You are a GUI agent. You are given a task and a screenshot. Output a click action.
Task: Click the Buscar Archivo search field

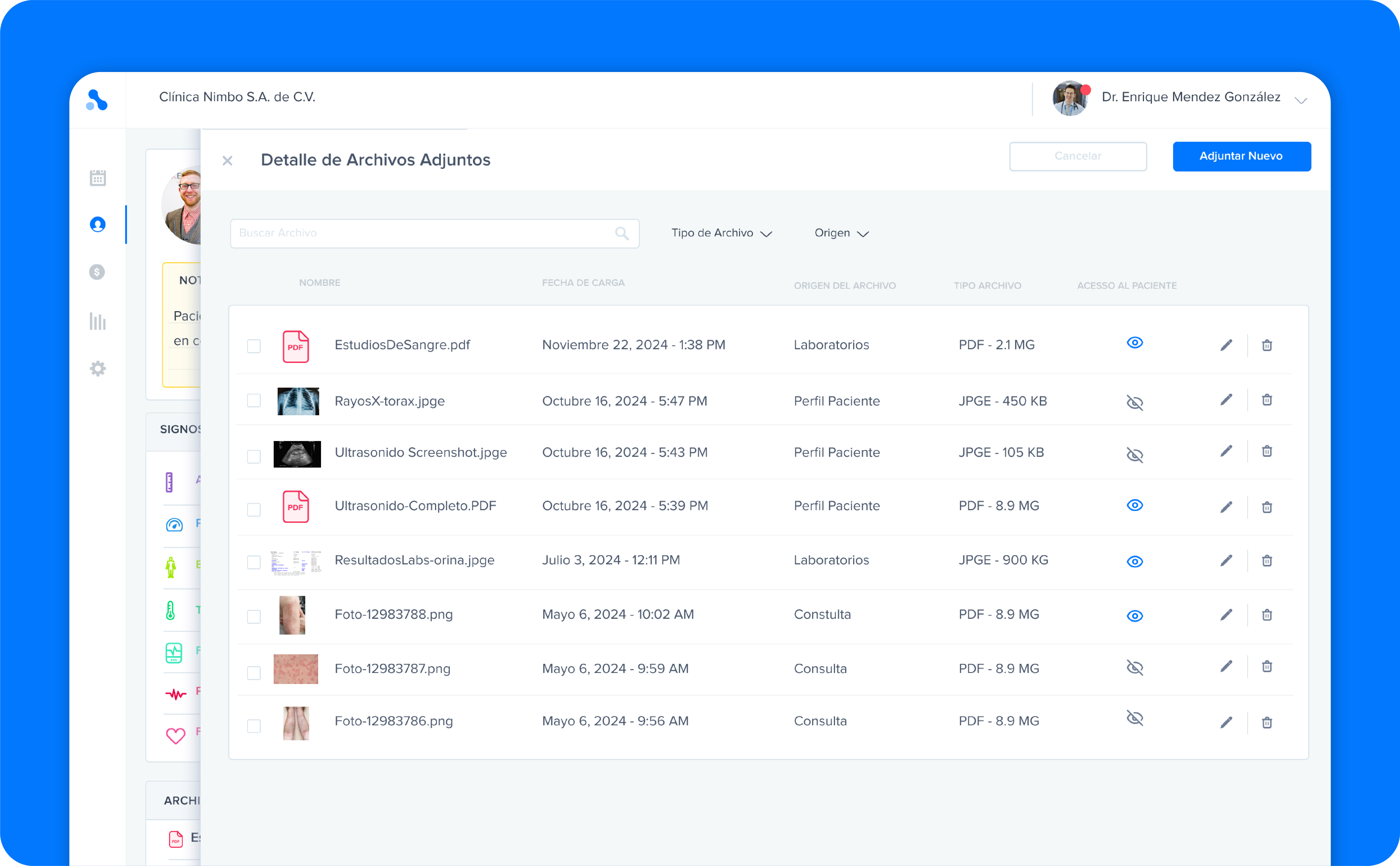tap(424, 233)
